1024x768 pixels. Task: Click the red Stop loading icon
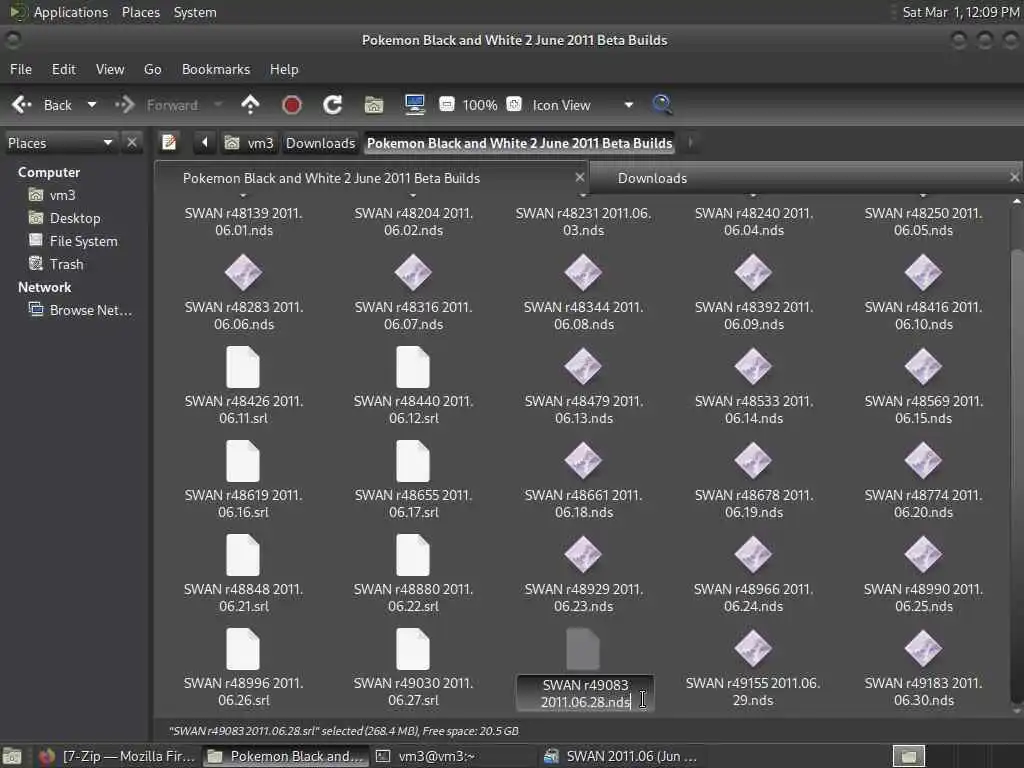tap(292, 105)
